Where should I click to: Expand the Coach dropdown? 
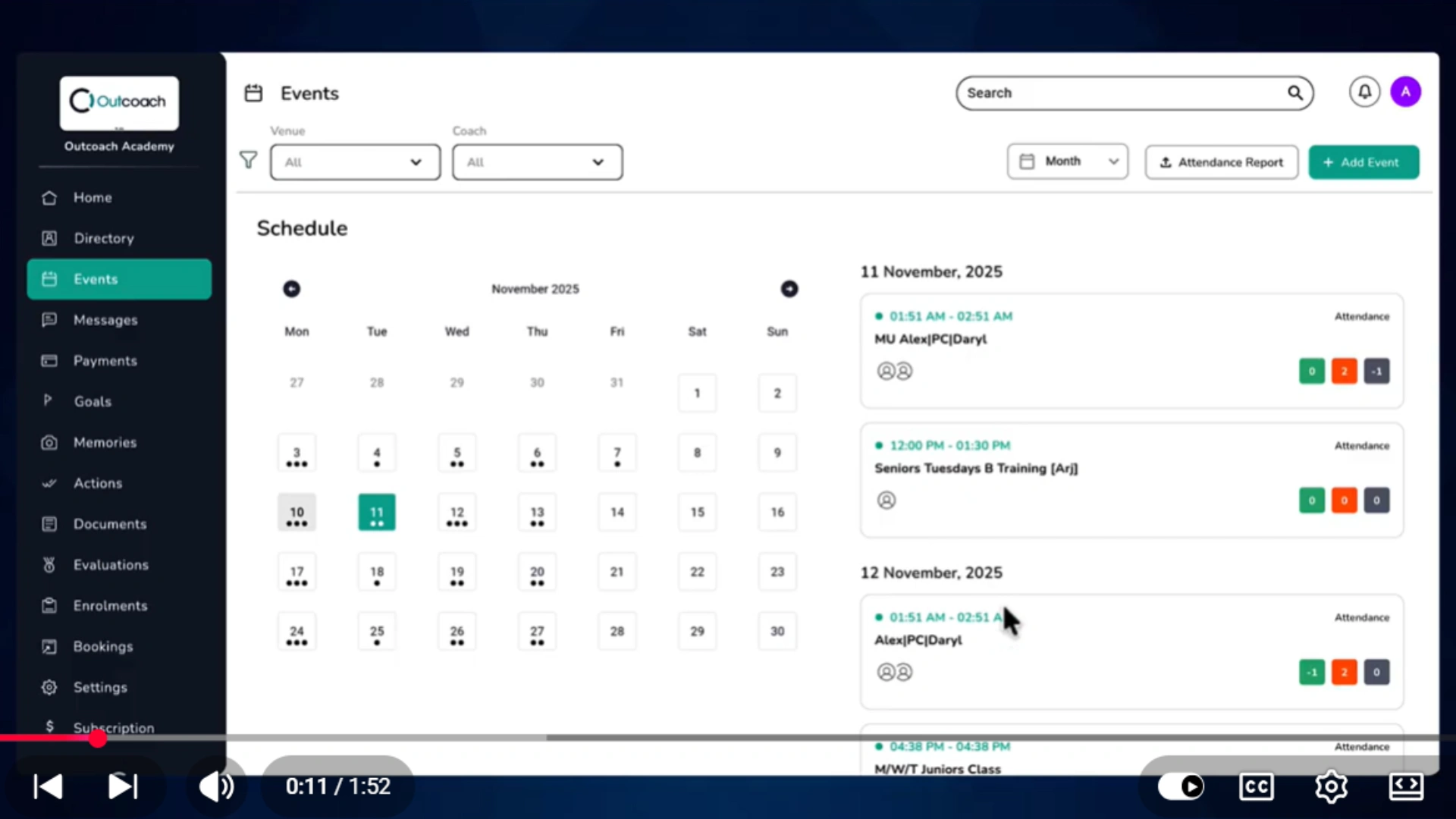538,162
